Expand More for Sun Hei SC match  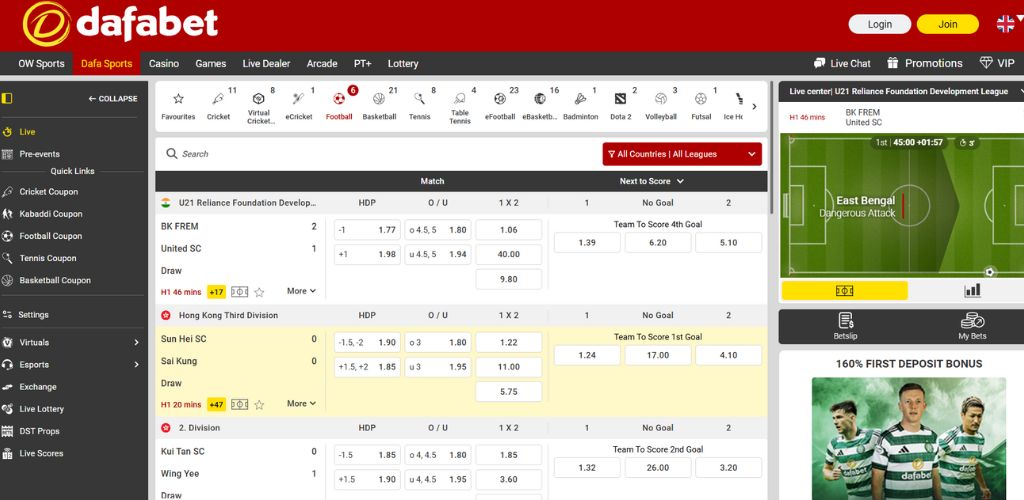click(x=301, y=403)
